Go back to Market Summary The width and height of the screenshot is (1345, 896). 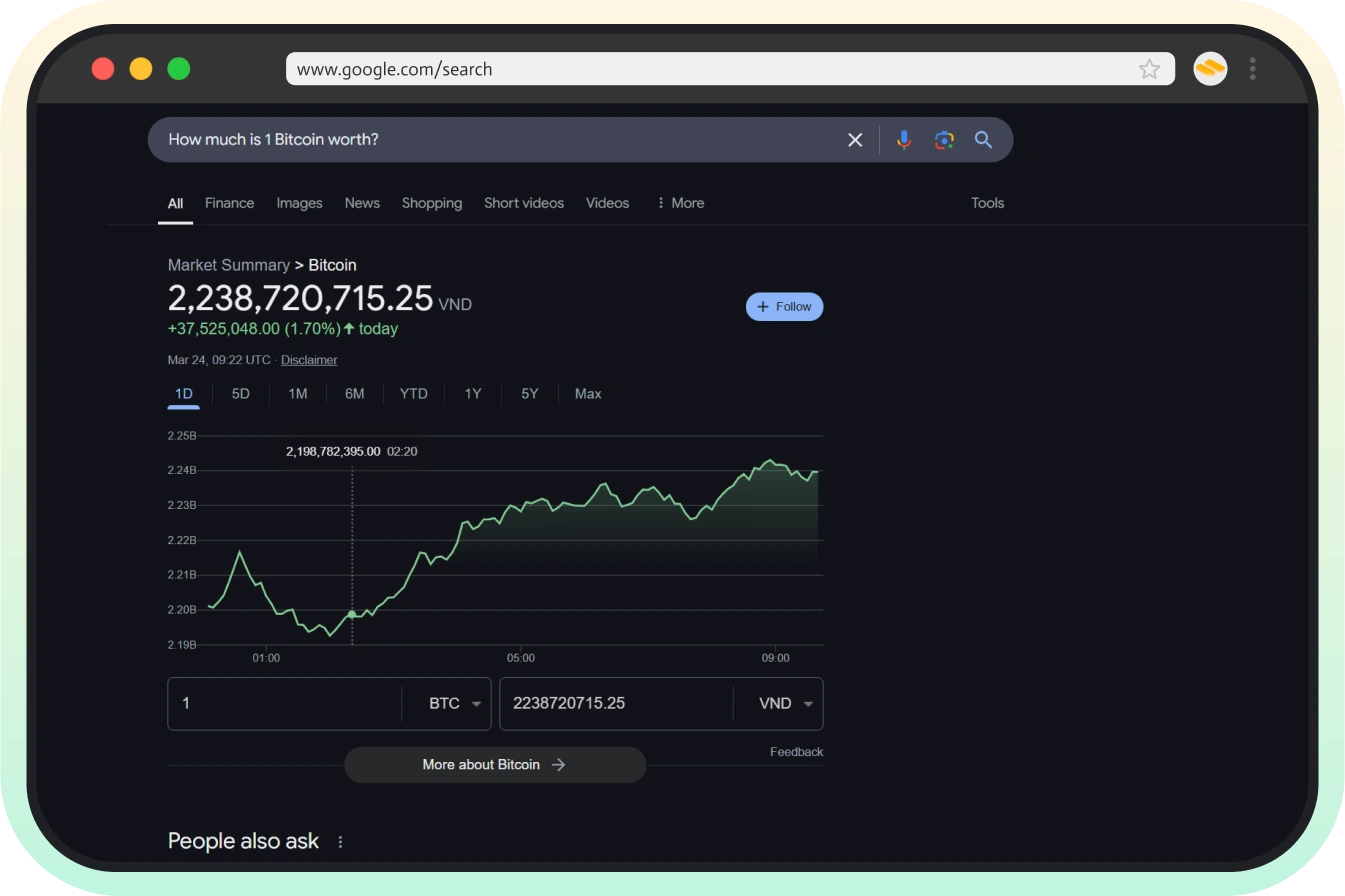click(228, 264)
